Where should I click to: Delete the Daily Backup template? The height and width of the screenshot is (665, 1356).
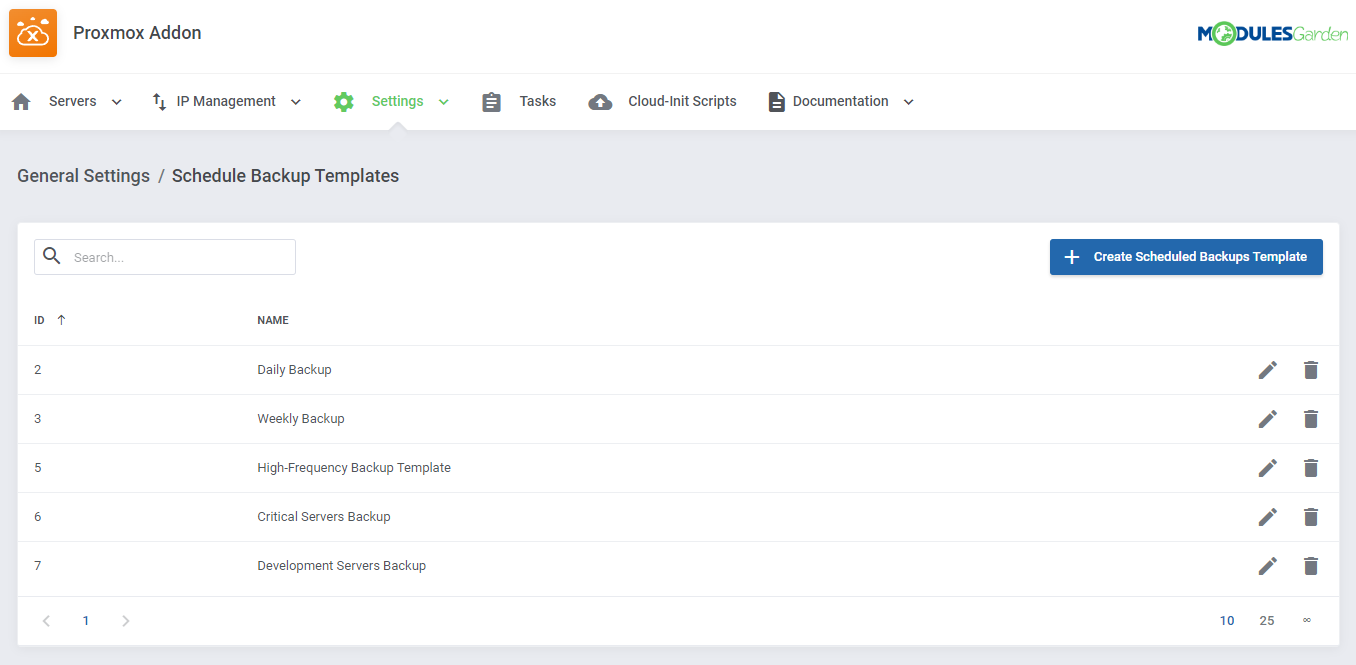point(1311,370)
